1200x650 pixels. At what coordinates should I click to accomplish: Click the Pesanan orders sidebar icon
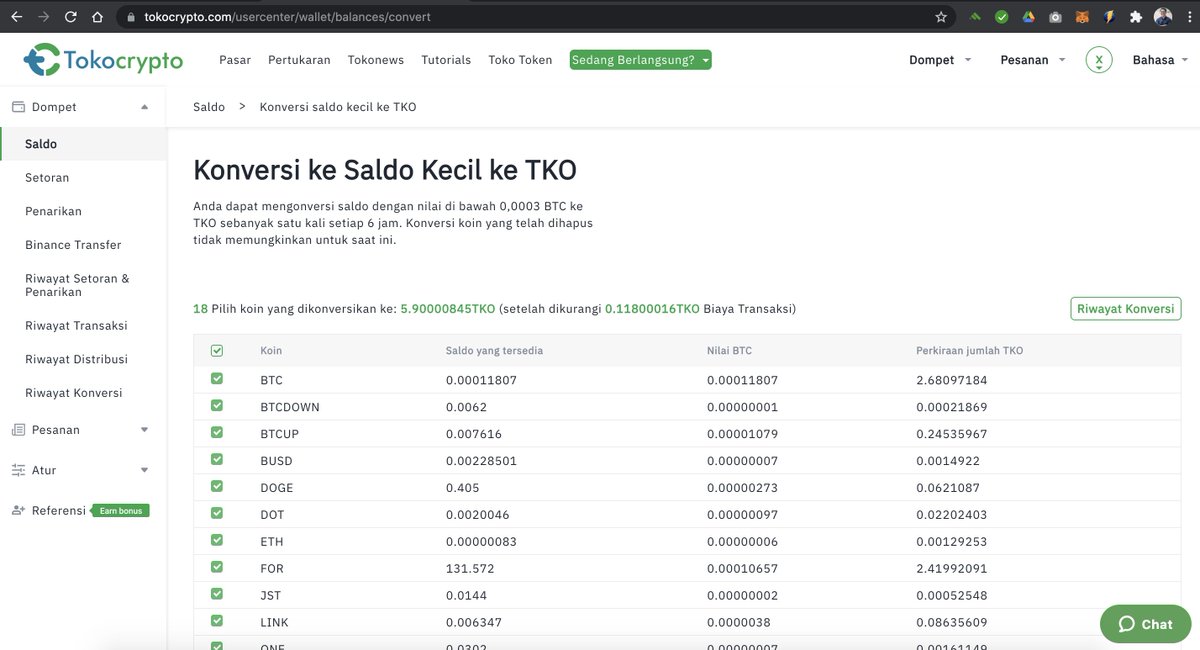pos(18,430)
